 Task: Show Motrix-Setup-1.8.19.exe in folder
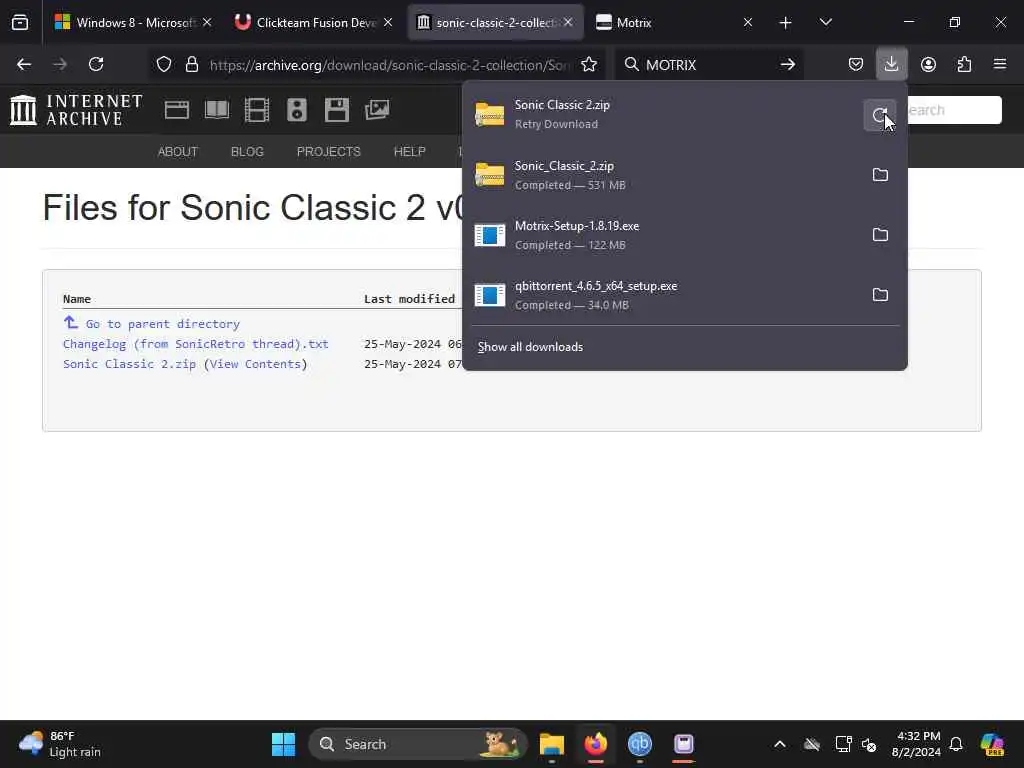pos(880,235)
